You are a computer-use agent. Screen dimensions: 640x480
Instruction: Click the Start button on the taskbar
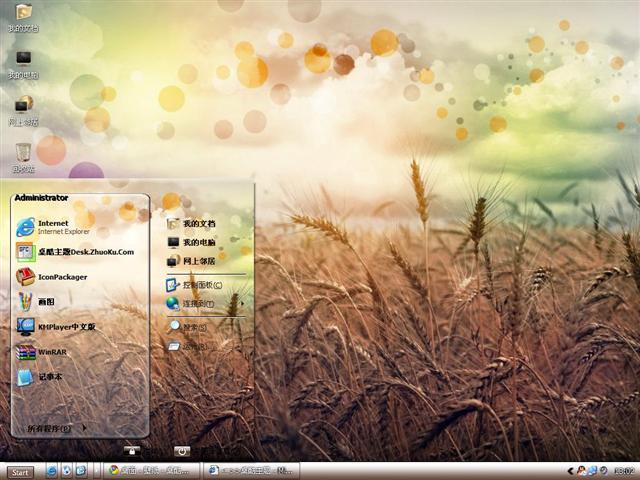[19, 471]
